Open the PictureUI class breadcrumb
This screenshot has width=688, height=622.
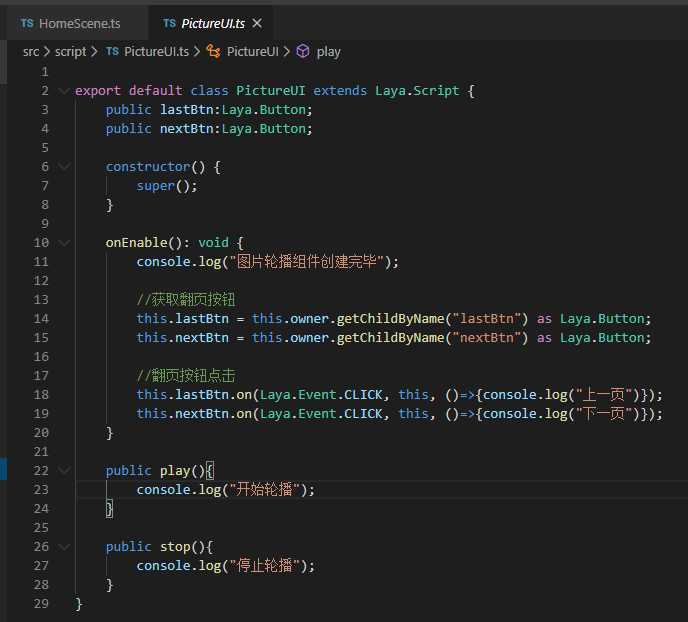click(252, 52)
